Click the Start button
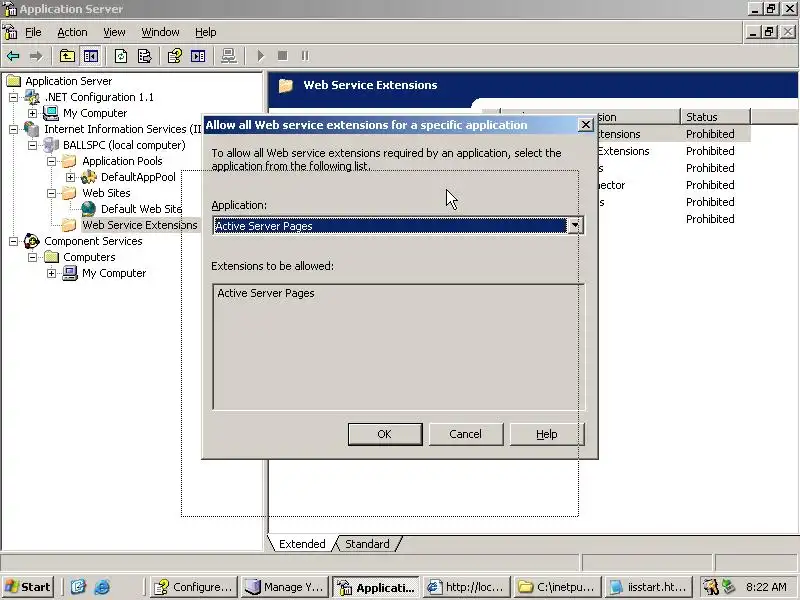Image resolution: width=800 pixels, height=600 pixels. (29, 587)
